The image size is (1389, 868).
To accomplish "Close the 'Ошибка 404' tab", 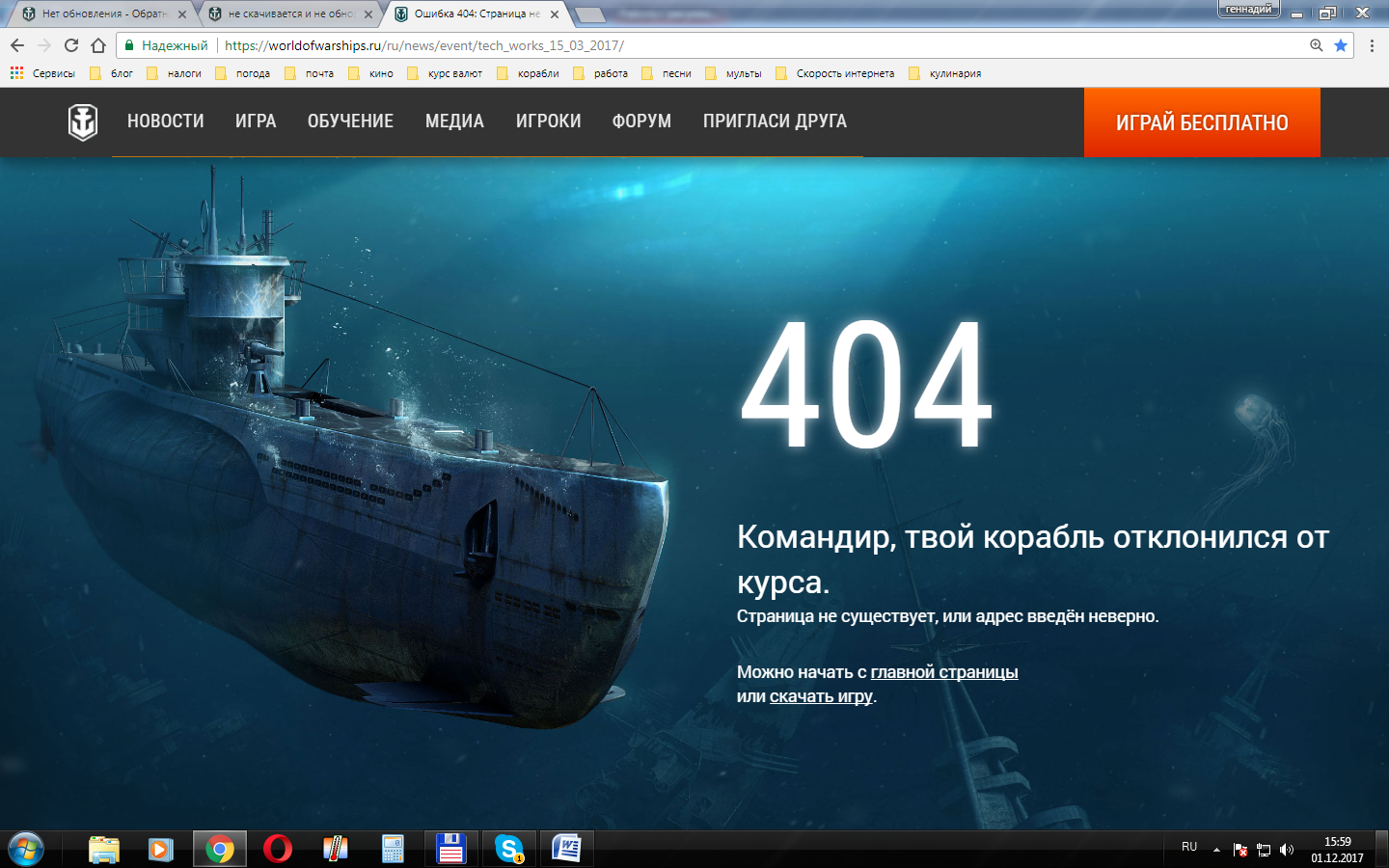I will tap(555, 14).
